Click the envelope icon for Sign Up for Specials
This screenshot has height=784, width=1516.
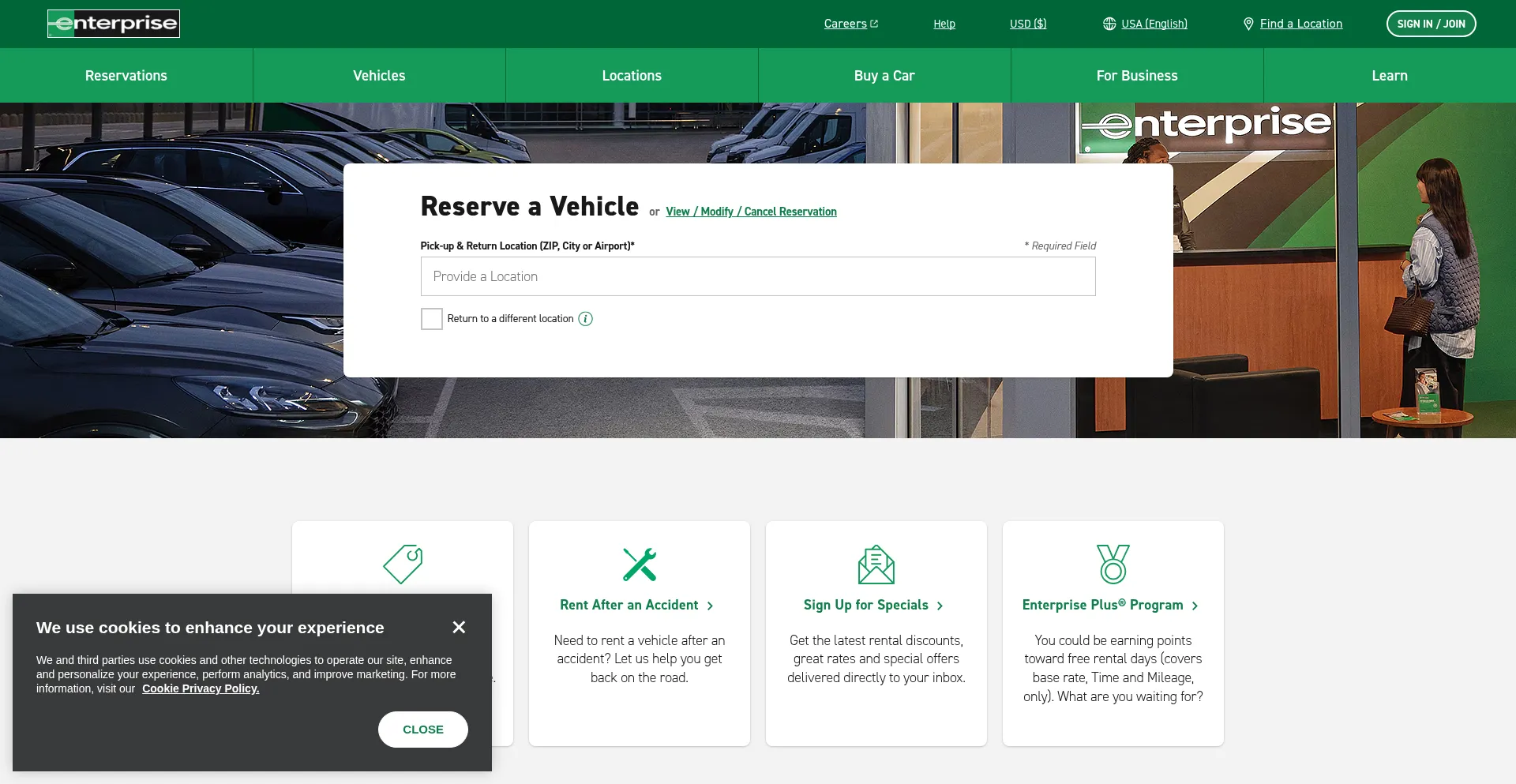click(876, 564)
